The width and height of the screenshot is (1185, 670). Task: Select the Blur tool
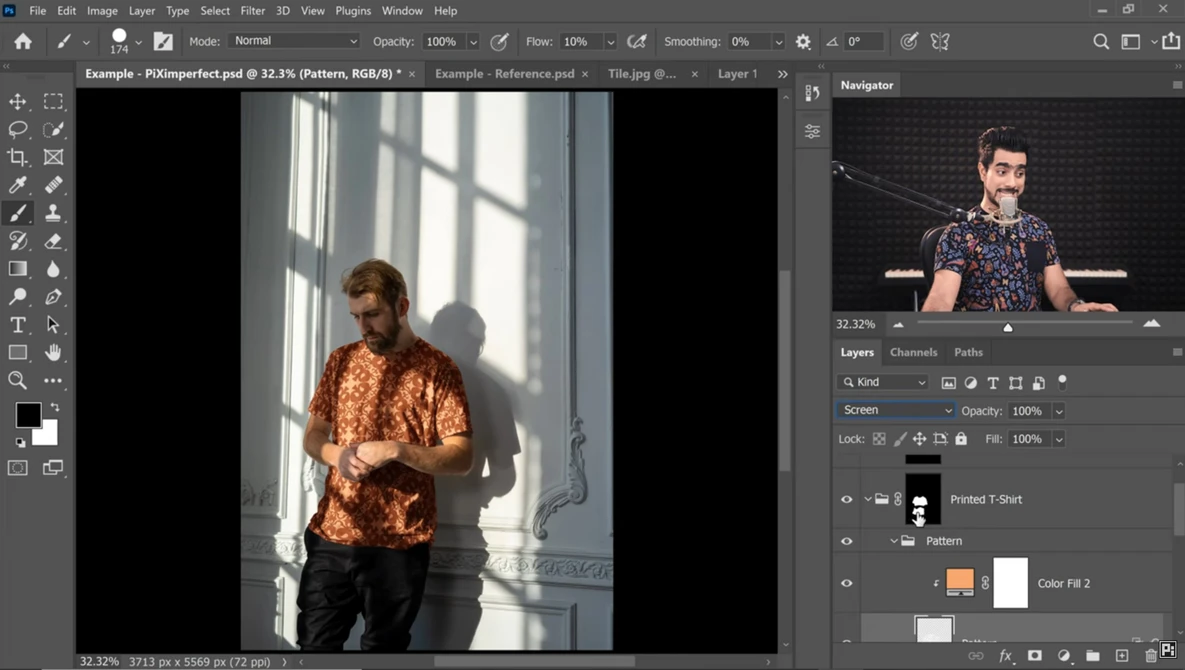point(53,269)
